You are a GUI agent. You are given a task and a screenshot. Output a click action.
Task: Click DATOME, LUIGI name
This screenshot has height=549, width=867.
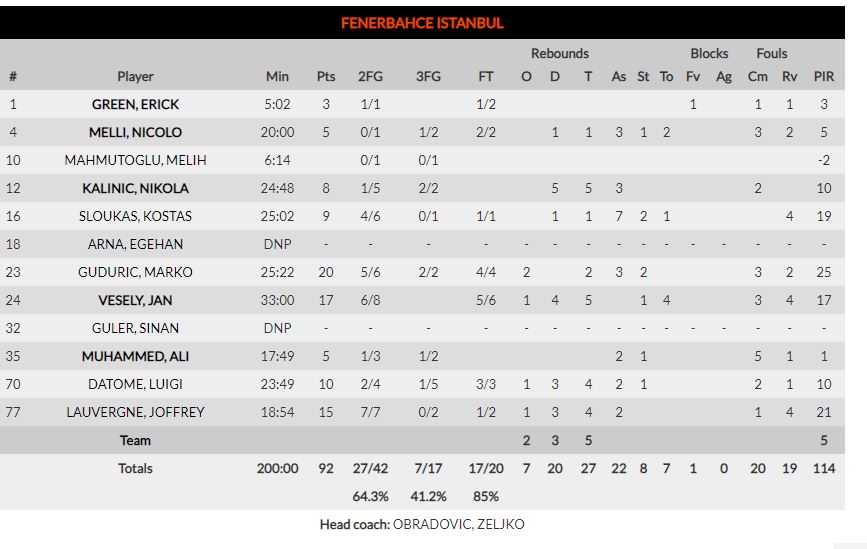pyautogui.click(x=135, y=384)
